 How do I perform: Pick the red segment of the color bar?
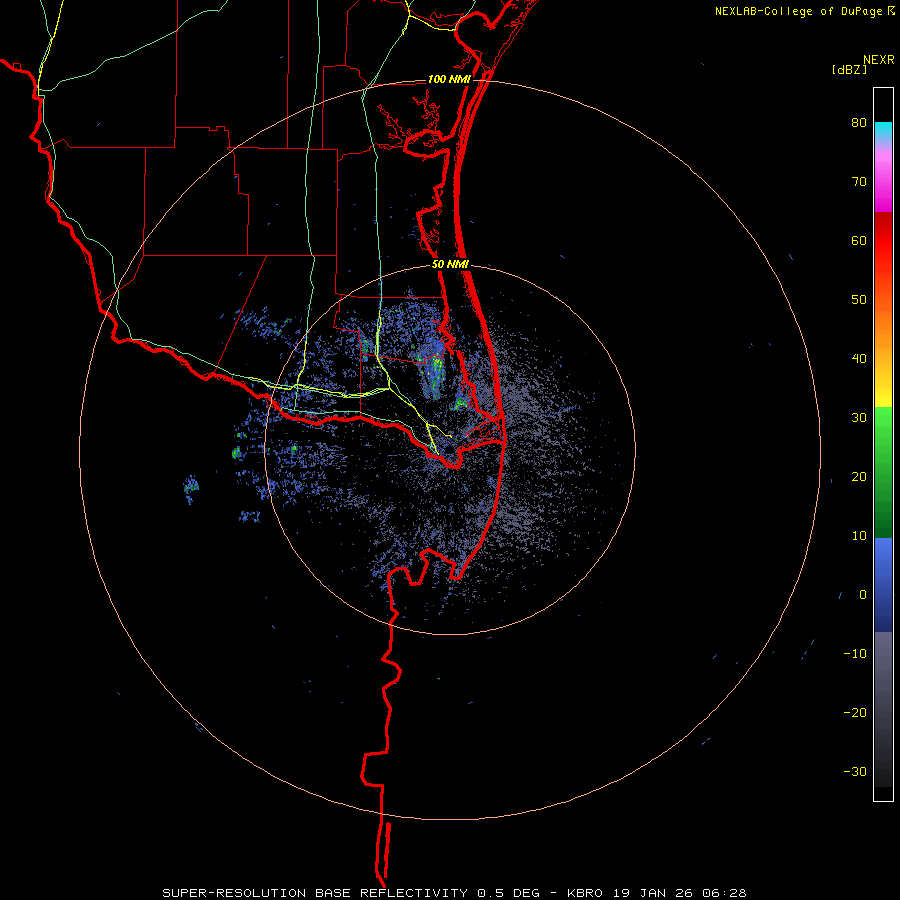883,242
